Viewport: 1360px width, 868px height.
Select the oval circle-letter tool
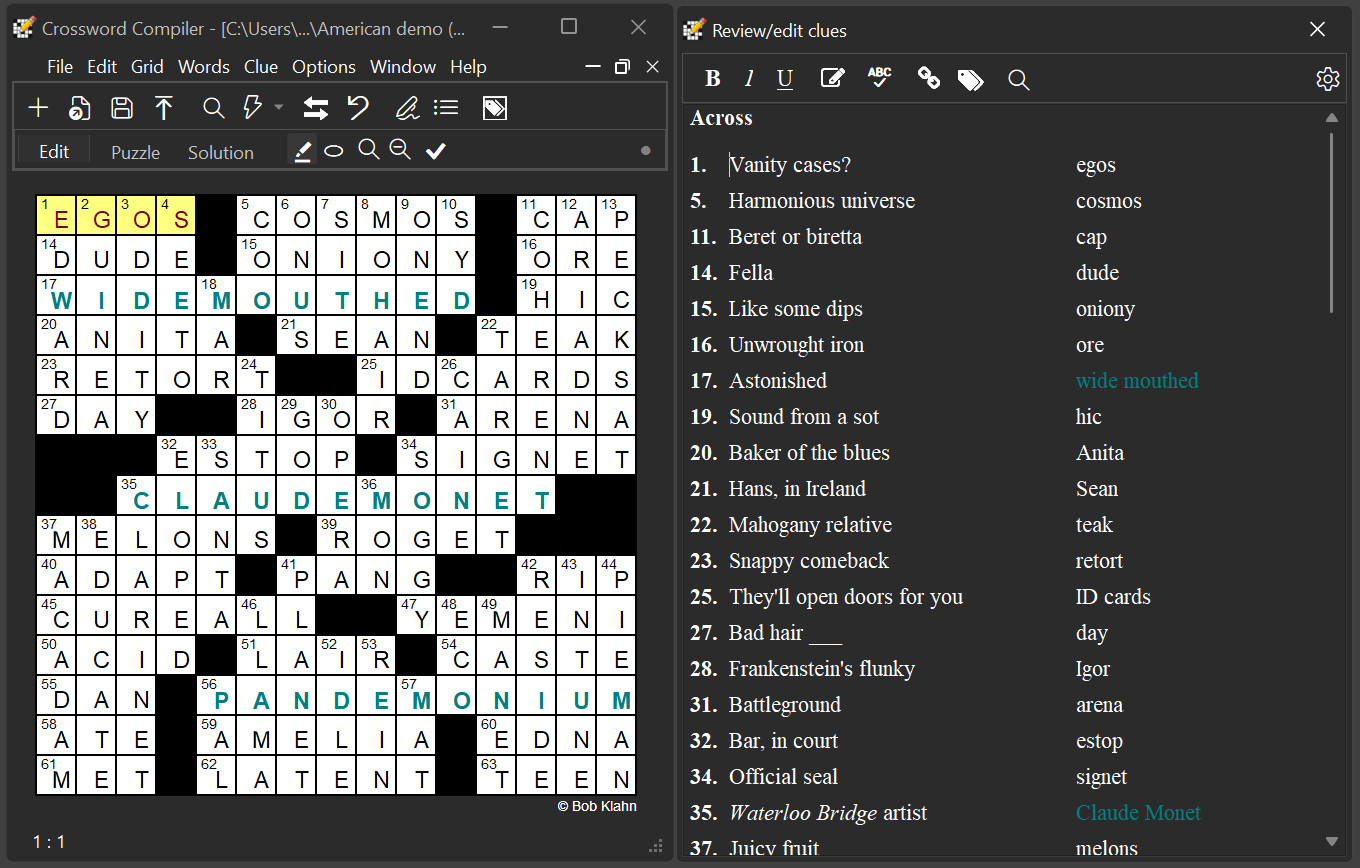(333, 150)
